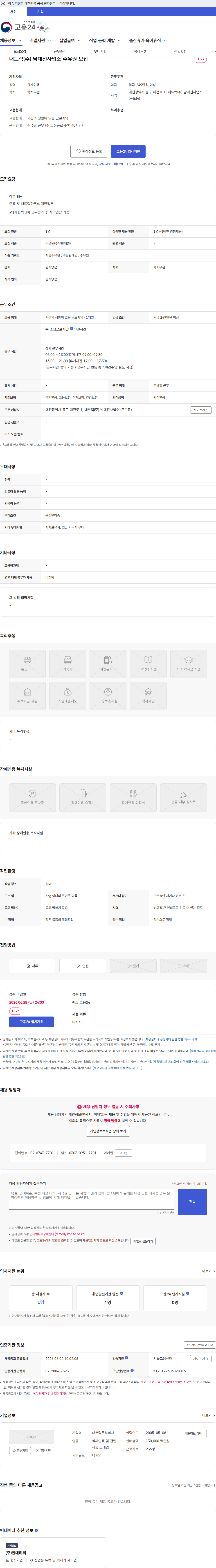This screenshot has height=1568, width=216.
Task: Click info icon beside 빅데이터 추천 정보
Action: coord(36,1530)
